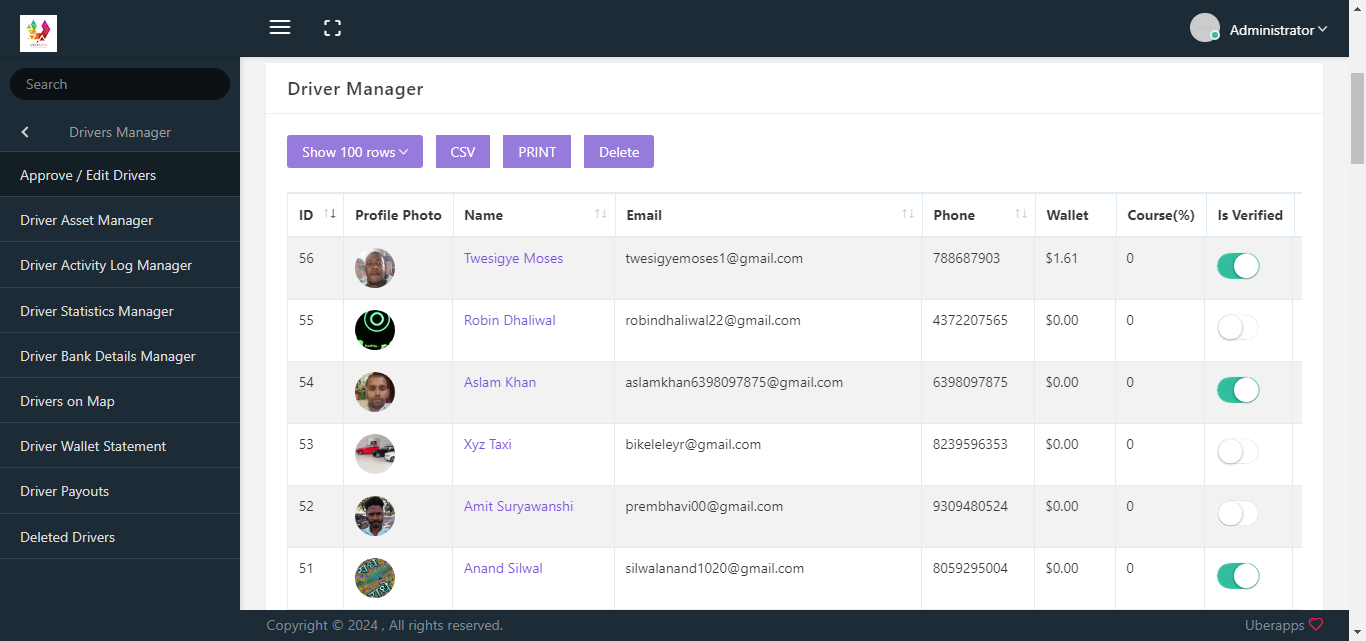Disable verification for Twesigye Moses
The height and width of the screenshot is (641, 1366).
1238,266
